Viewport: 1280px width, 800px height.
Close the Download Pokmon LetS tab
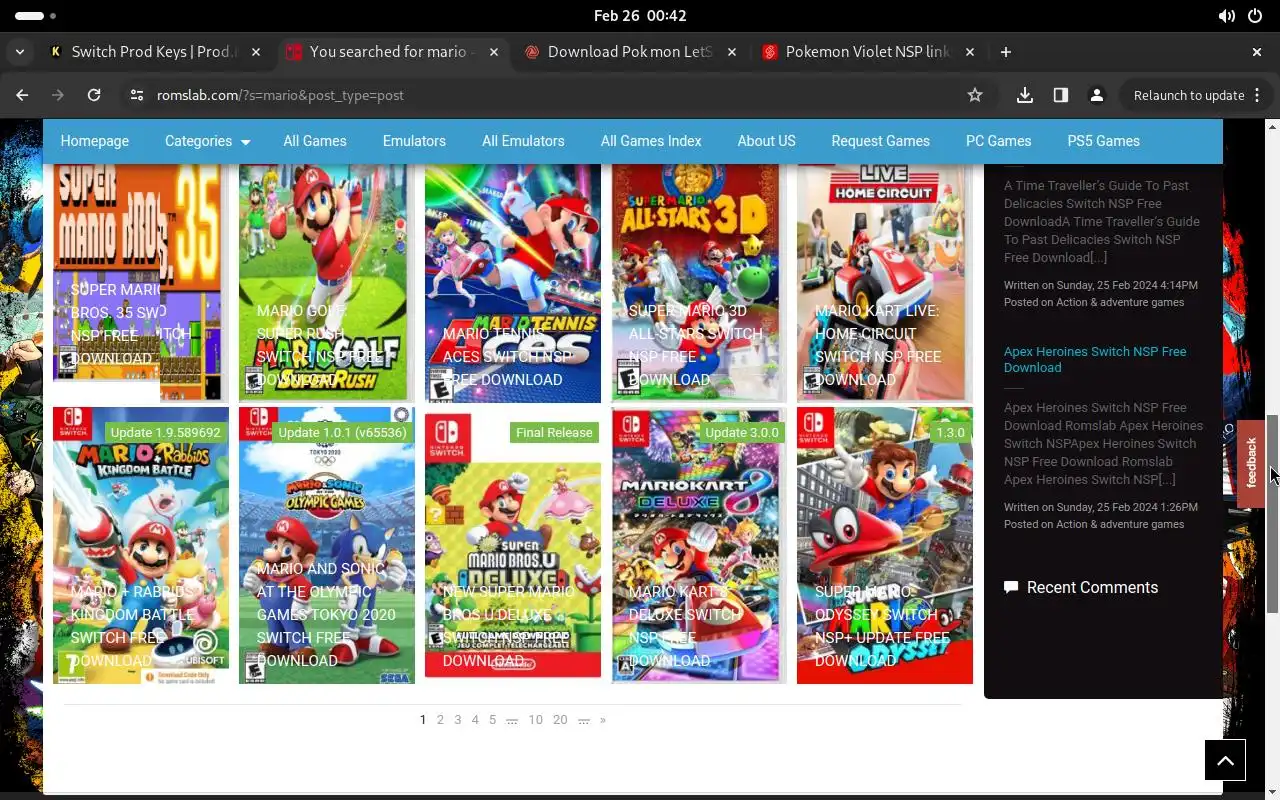coord(732,52)
